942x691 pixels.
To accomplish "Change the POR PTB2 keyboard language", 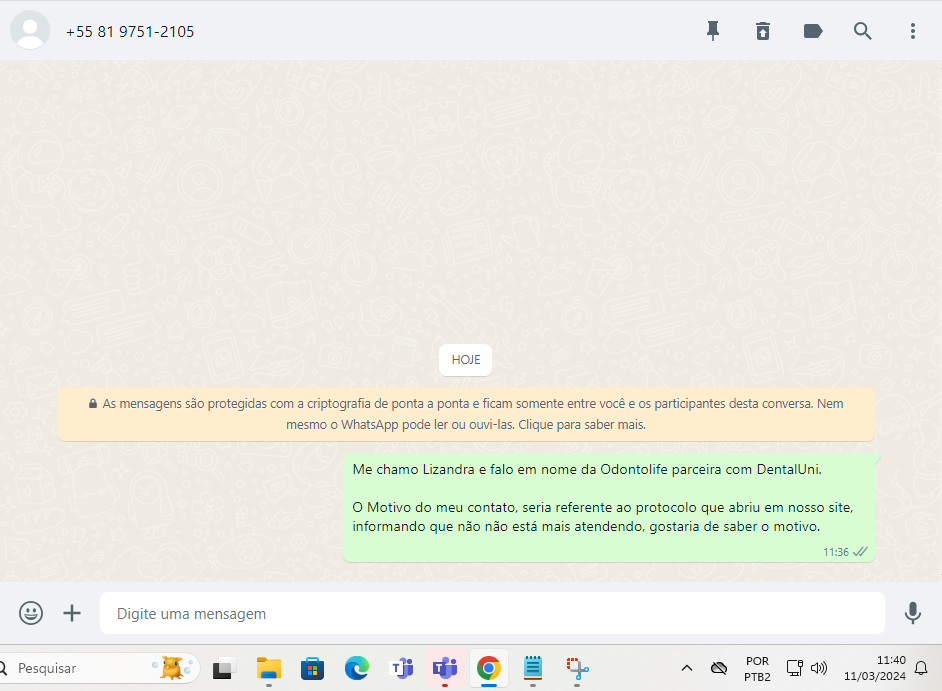I will pos(757,669).
